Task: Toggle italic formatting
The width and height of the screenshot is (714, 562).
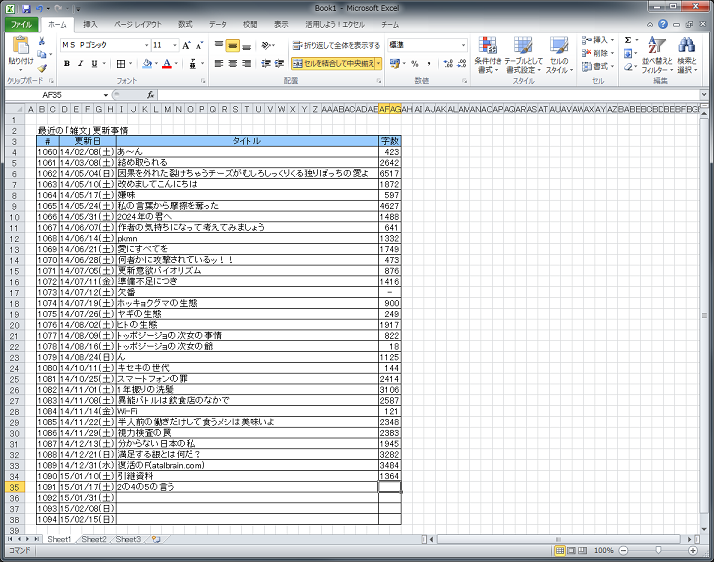Action: pyautogui.click(x=80, y=63)
